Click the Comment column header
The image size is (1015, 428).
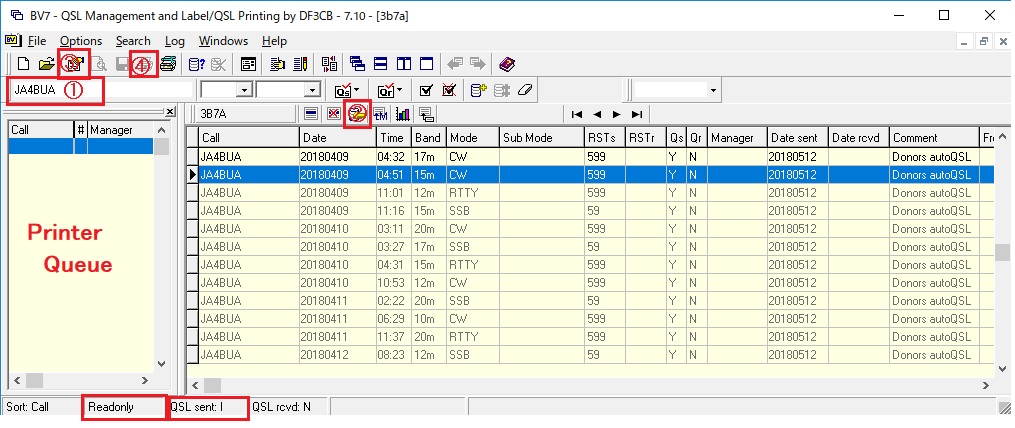pyautogui.click(x=933, y=137)
